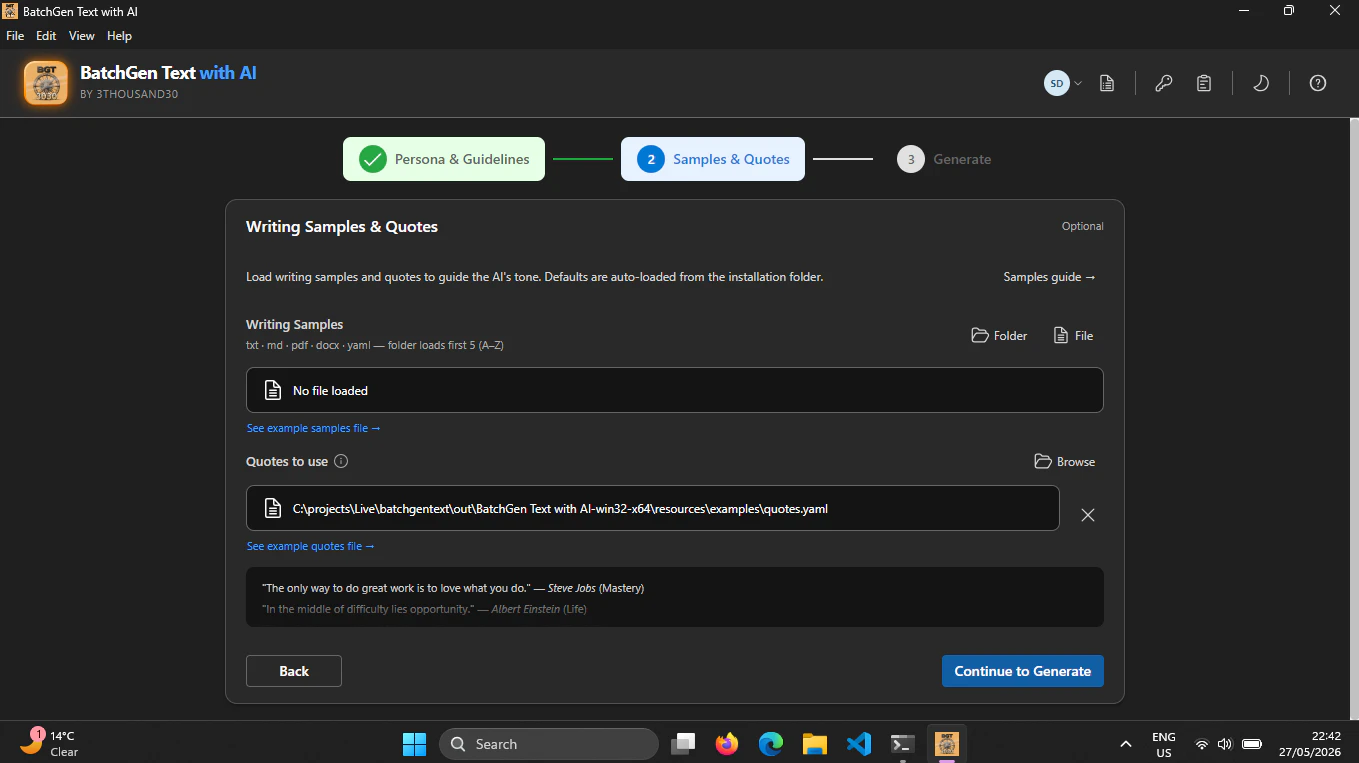The width and height of the screenshot is (1359, 763).
Task: Toggle dark mode moon icon
Action: (x=1261, y=83)
